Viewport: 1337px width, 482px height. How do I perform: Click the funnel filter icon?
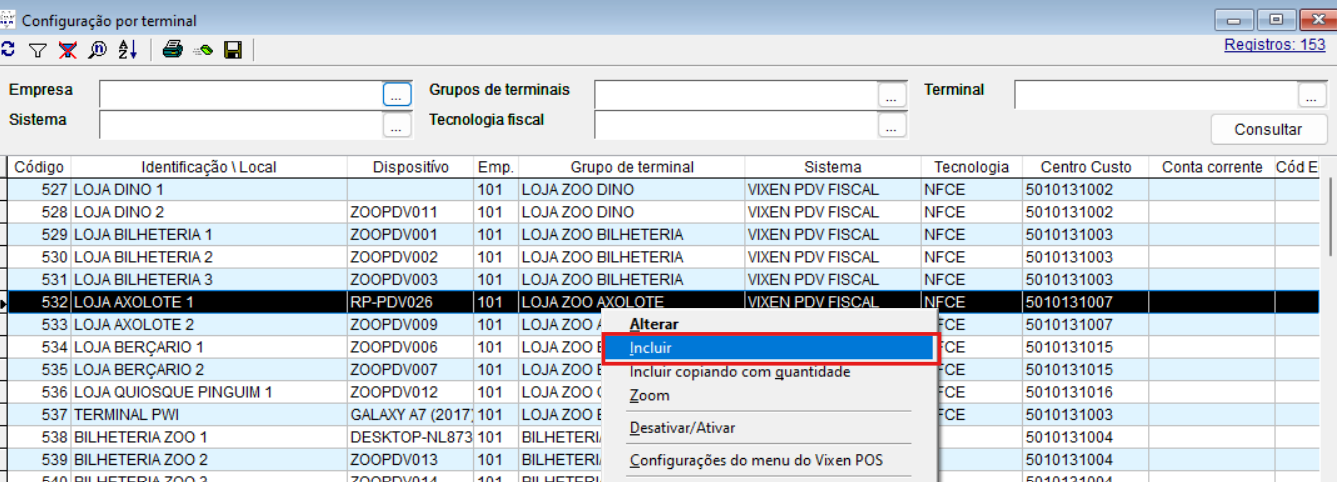(x=38, y=49)
